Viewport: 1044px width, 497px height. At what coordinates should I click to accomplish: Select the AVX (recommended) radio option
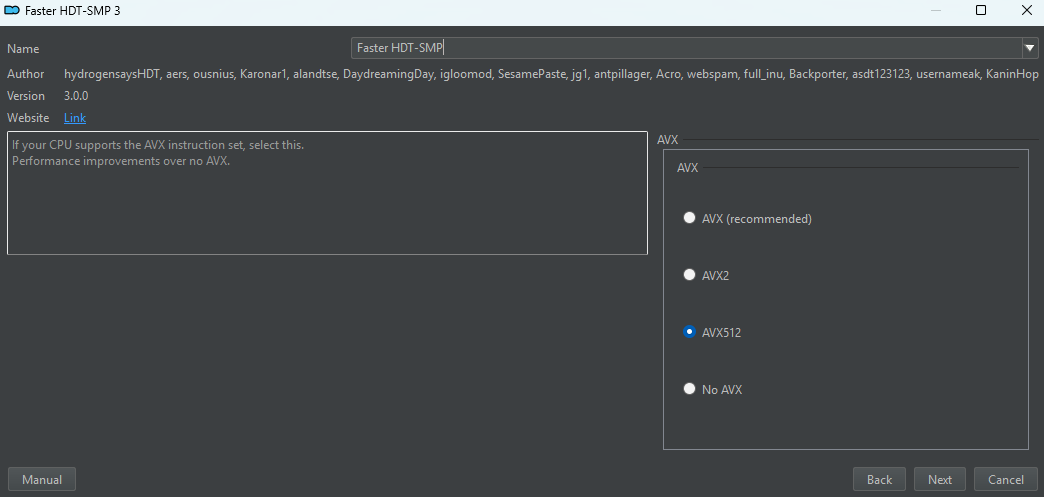pos(689,218)
